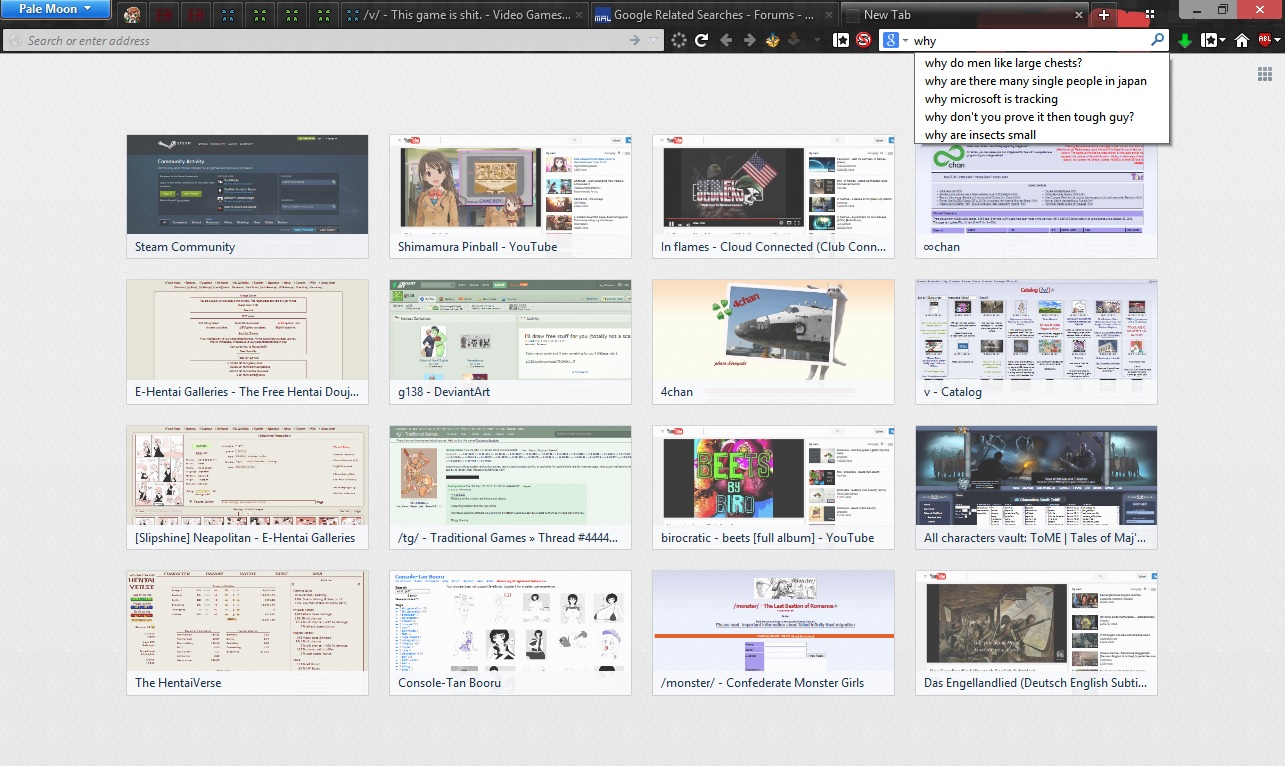Image resolution: width=1285 pixels, height=766 pixels.
Task: Open the g138 - DeviantArt tile
Action: coord(510,341)
